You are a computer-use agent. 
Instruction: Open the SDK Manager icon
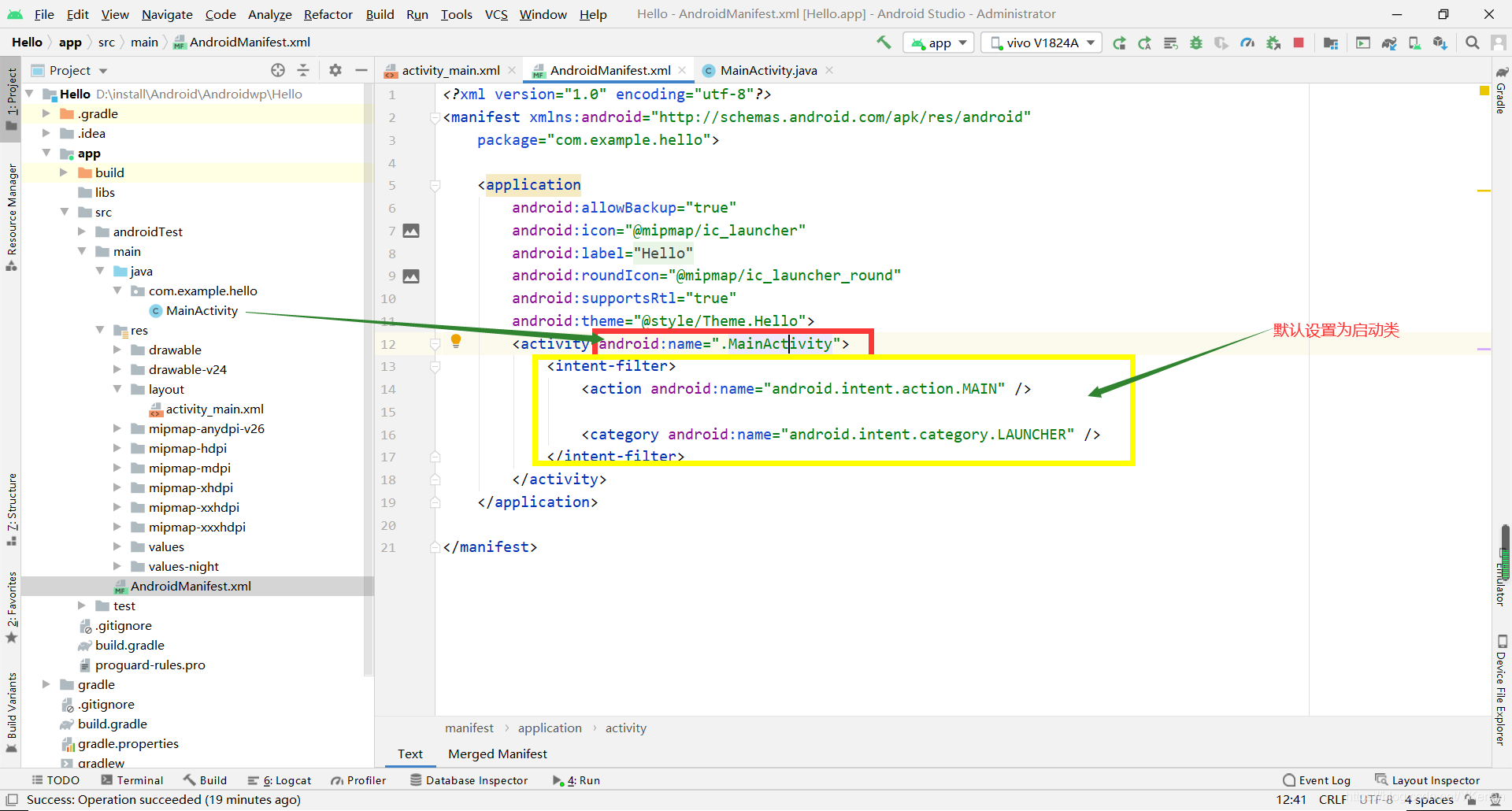[x=1440, y=43]
